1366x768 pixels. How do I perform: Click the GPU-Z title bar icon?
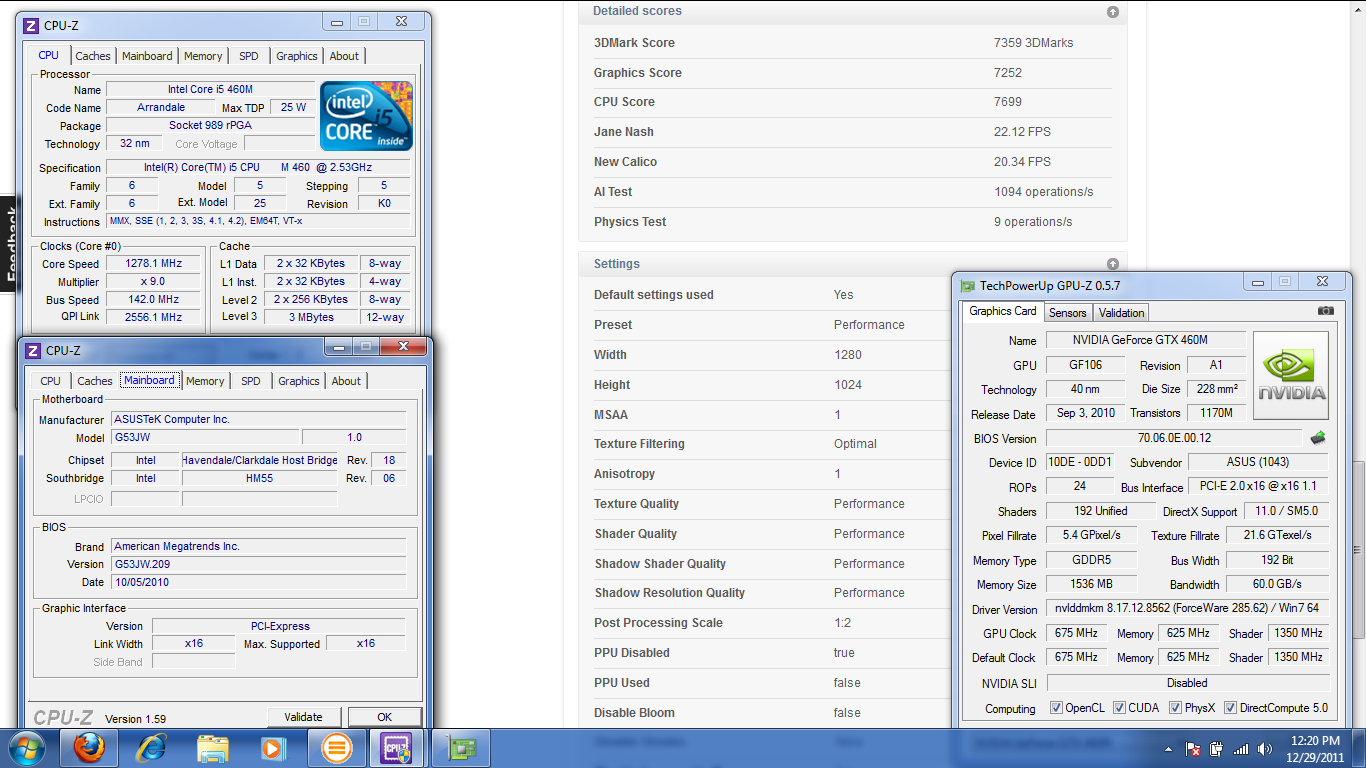(967, 286)
